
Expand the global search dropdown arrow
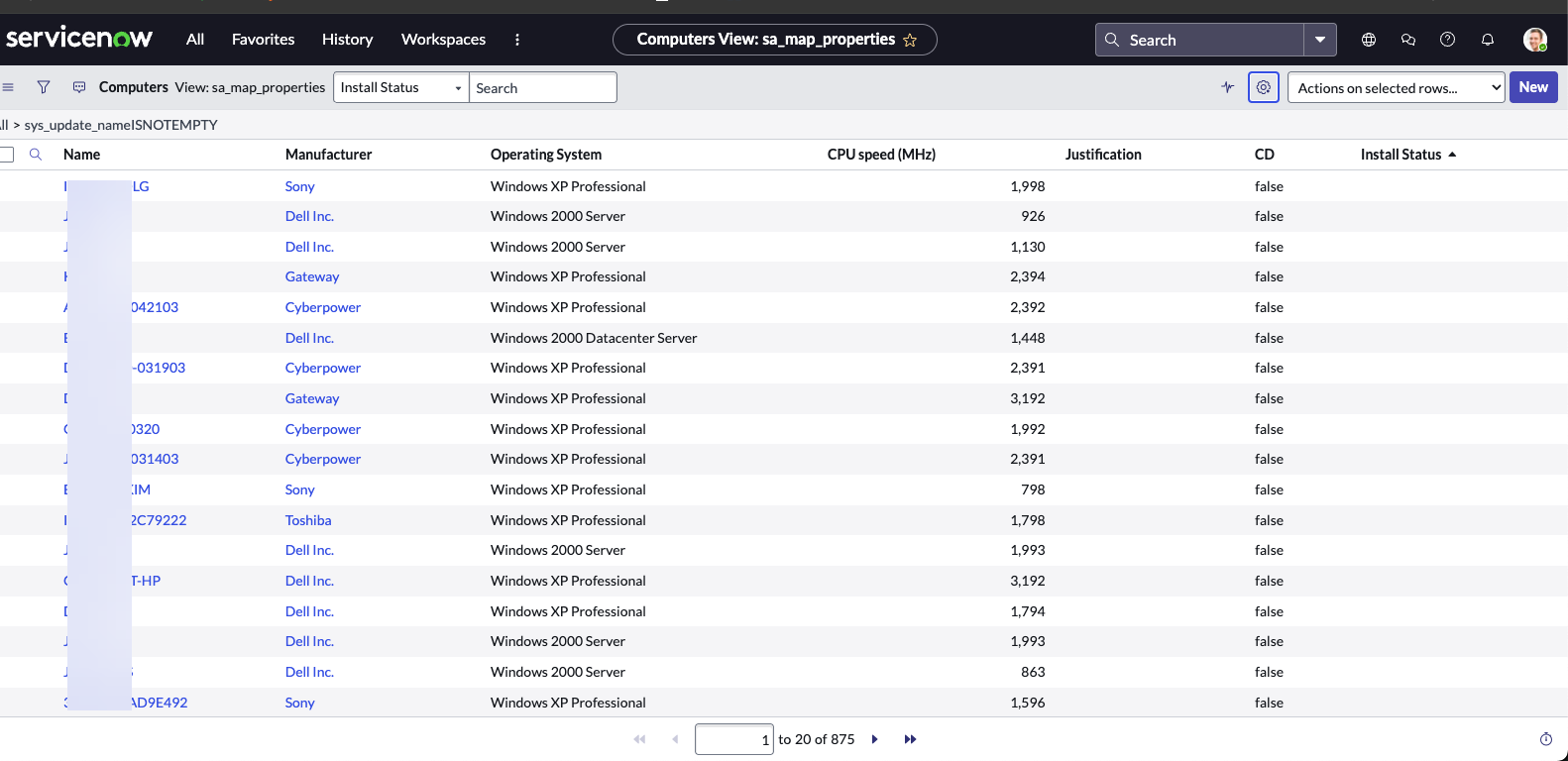[1320, 40]
